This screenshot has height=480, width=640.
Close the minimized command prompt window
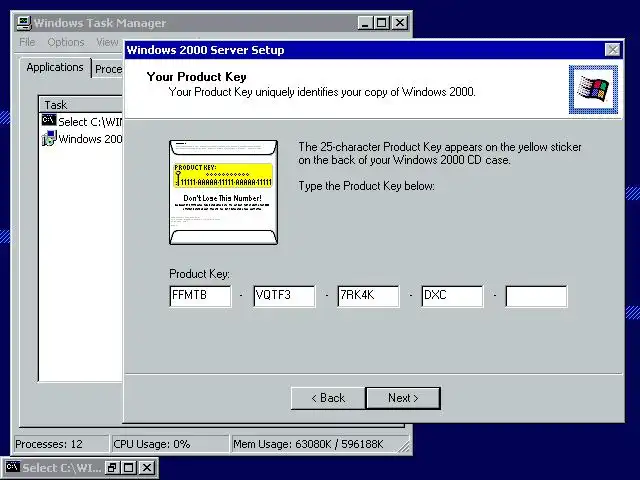[x=147, y=468]
